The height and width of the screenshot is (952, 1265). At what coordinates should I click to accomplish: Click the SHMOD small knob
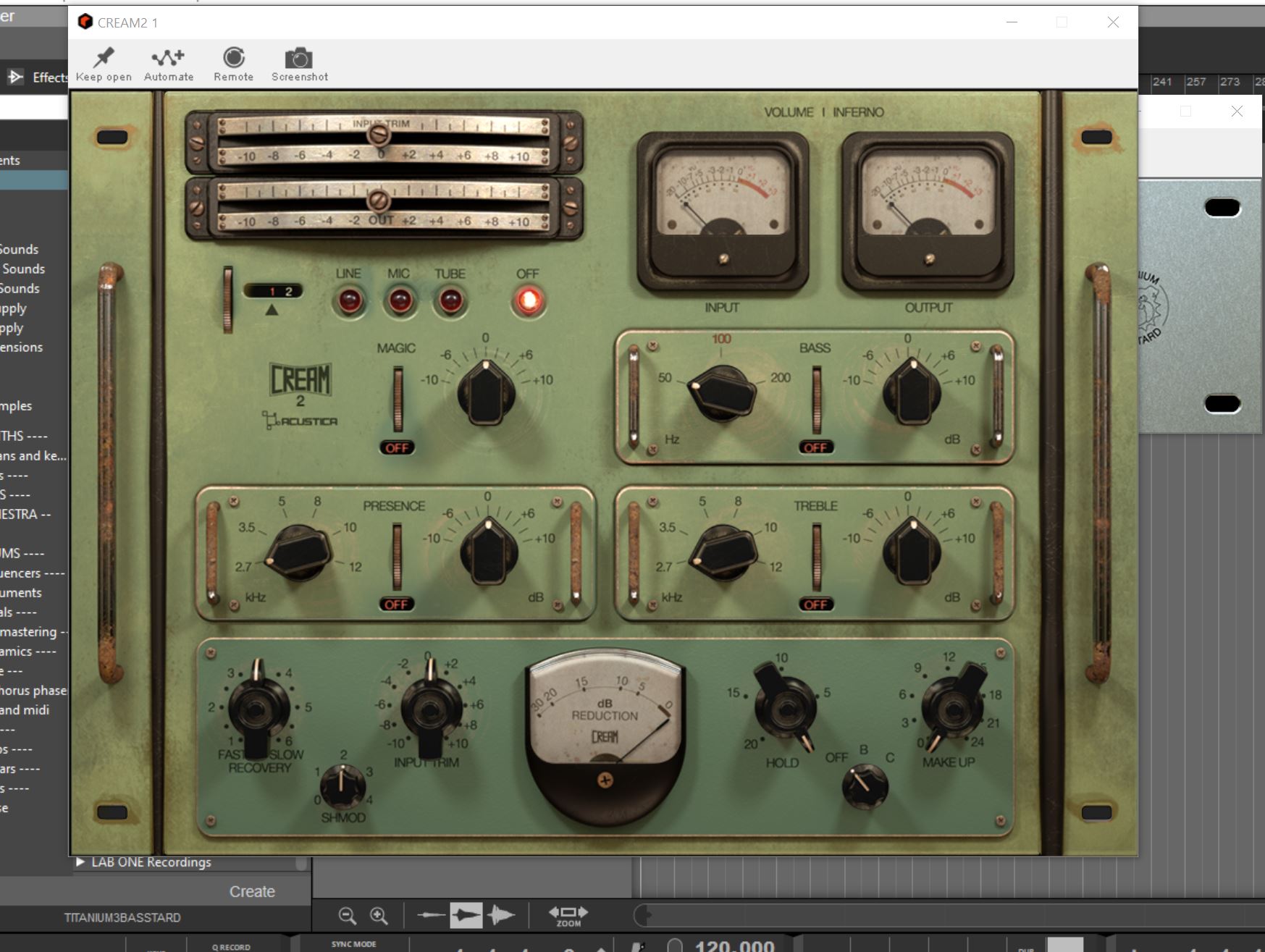[342, 786]
